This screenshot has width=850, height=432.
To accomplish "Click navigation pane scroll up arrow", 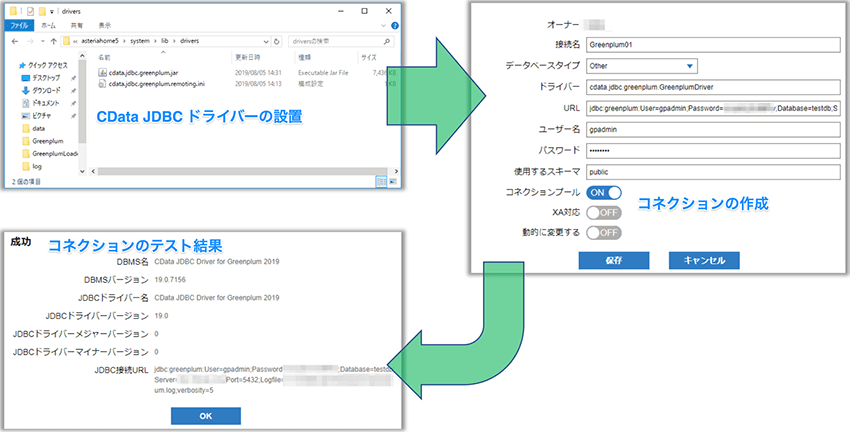I will point(82,54).
